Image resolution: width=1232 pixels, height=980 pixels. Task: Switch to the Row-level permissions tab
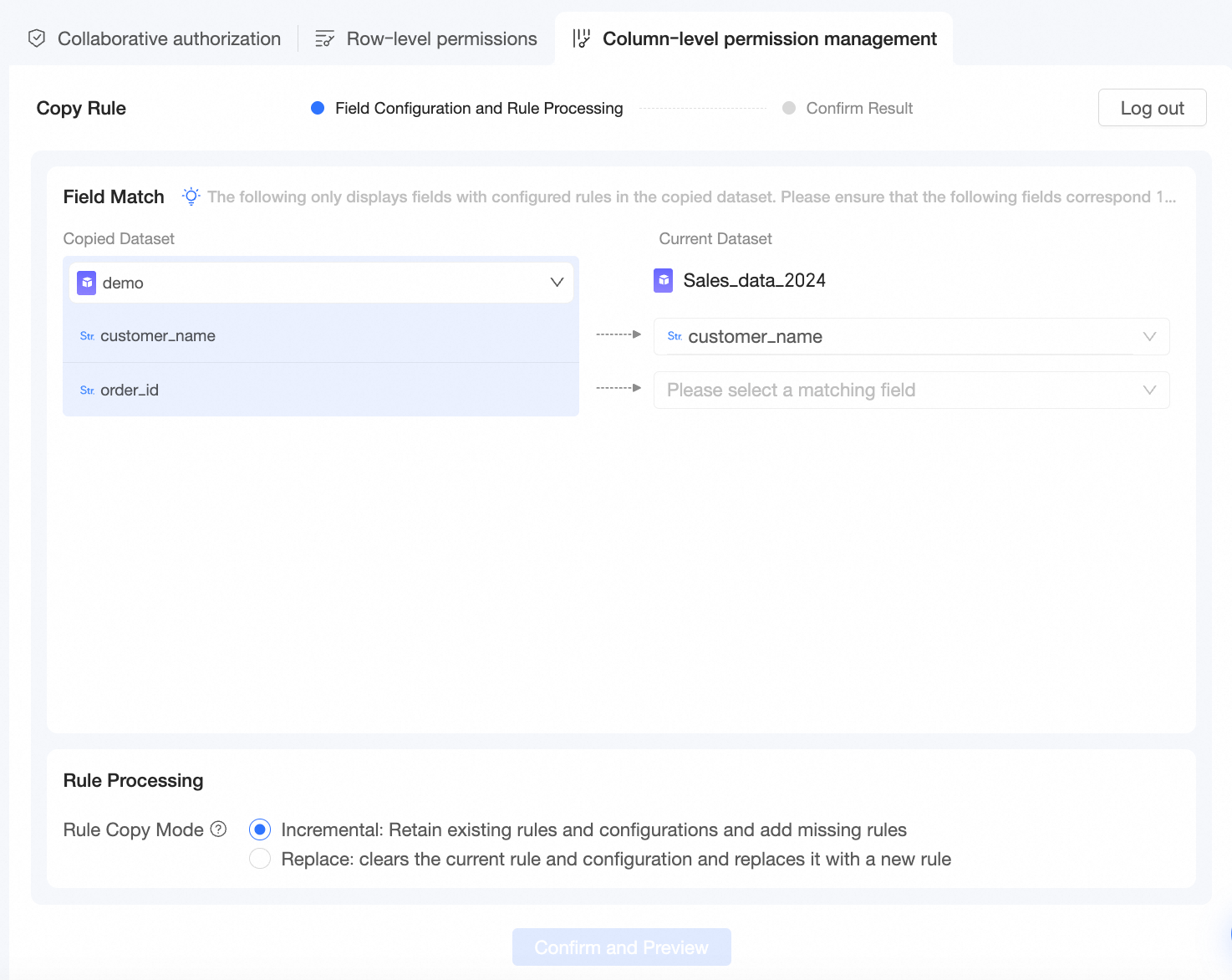[441, 38]
